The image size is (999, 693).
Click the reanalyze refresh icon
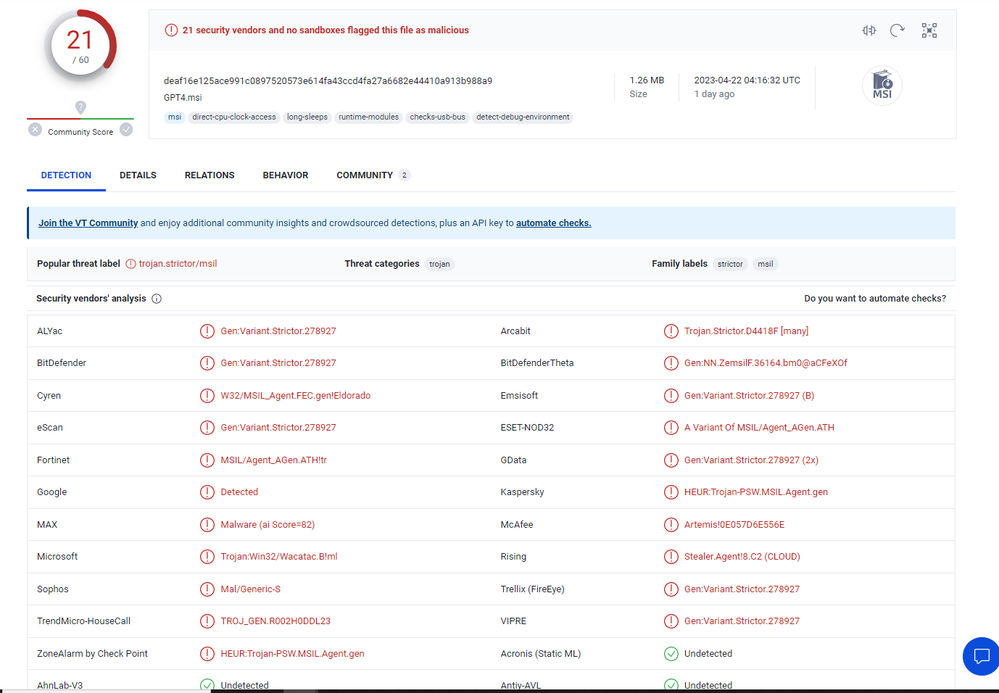click(897, 31)
